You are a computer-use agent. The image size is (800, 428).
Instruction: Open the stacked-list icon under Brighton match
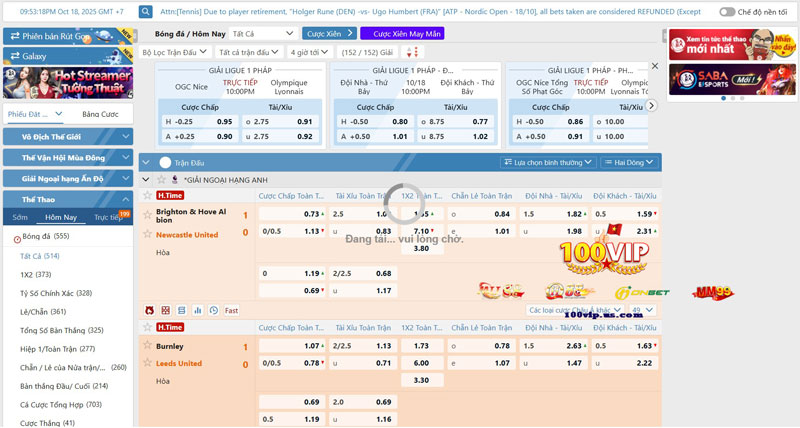(182, 310)
